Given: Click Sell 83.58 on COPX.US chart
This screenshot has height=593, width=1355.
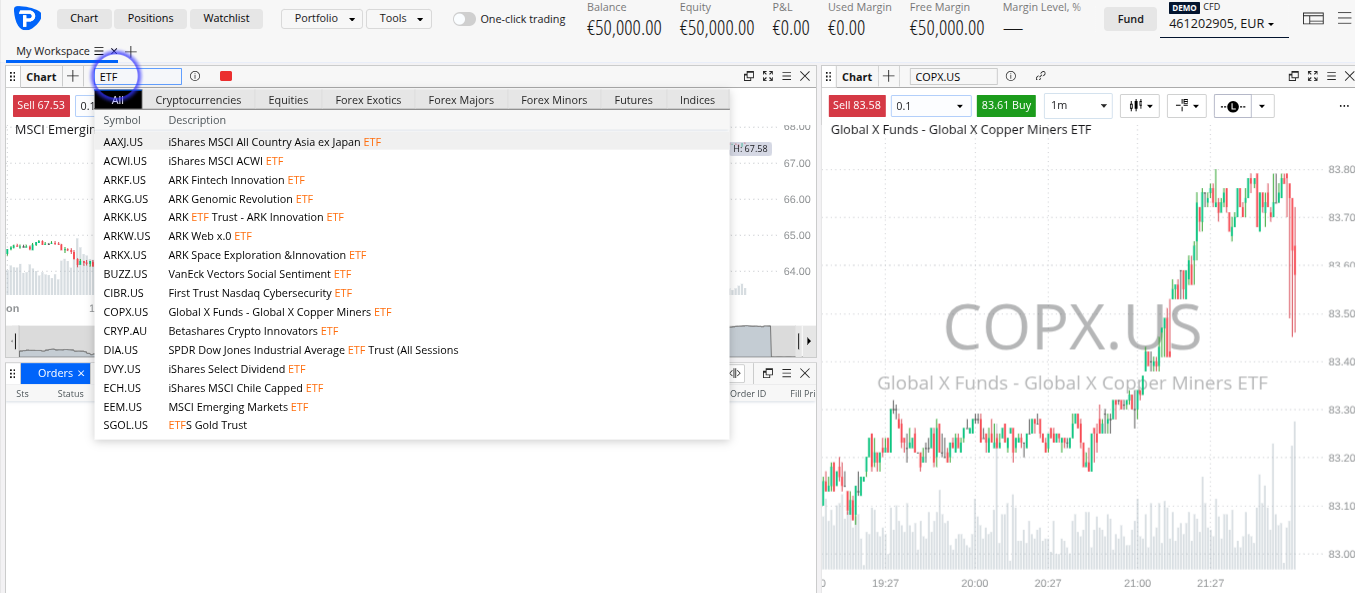Looking at the screenshot, I should pos(857,106).
